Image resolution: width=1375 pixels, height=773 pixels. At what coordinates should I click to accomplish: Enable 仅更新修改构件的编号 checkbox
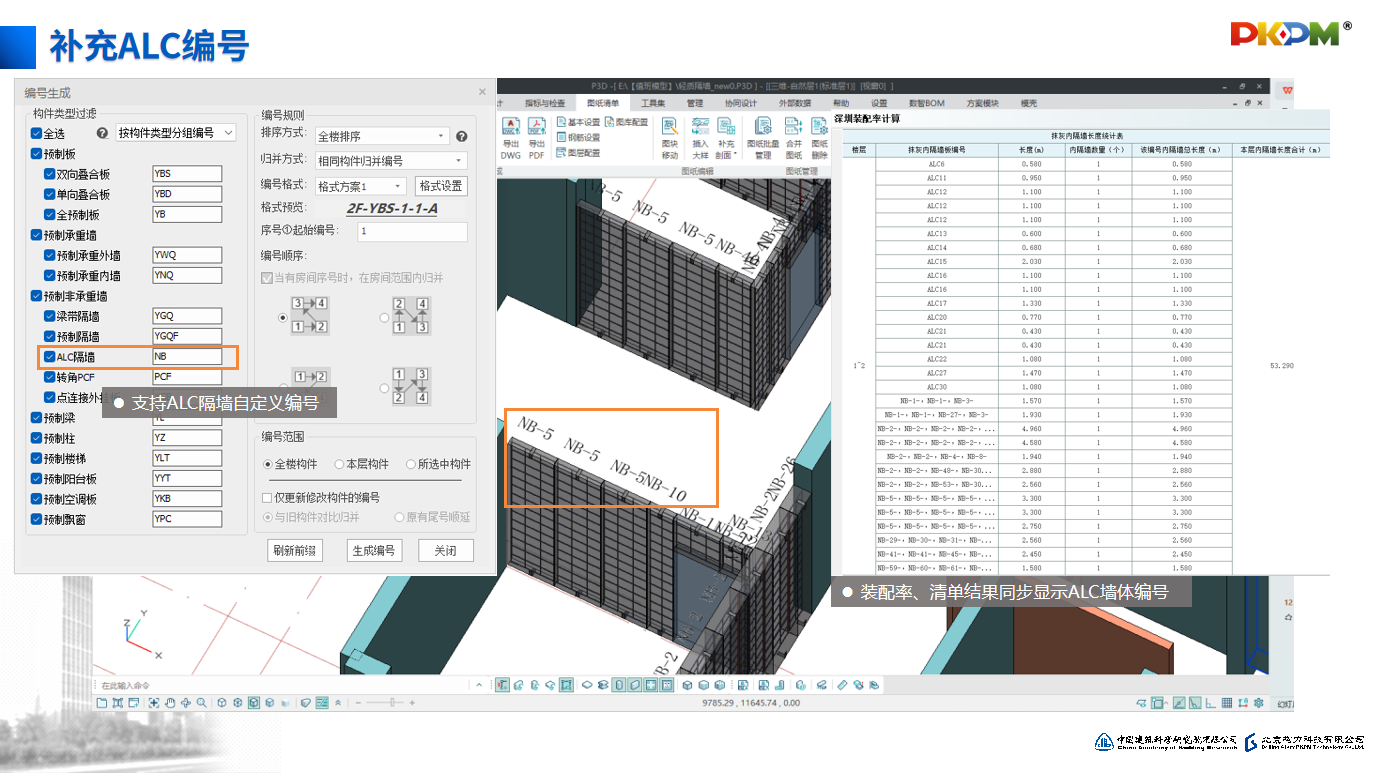267,497
